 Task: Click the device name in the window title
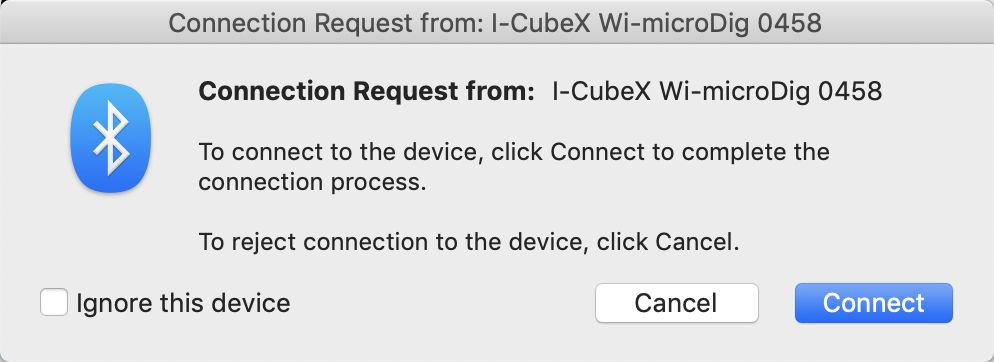[657, 23]
